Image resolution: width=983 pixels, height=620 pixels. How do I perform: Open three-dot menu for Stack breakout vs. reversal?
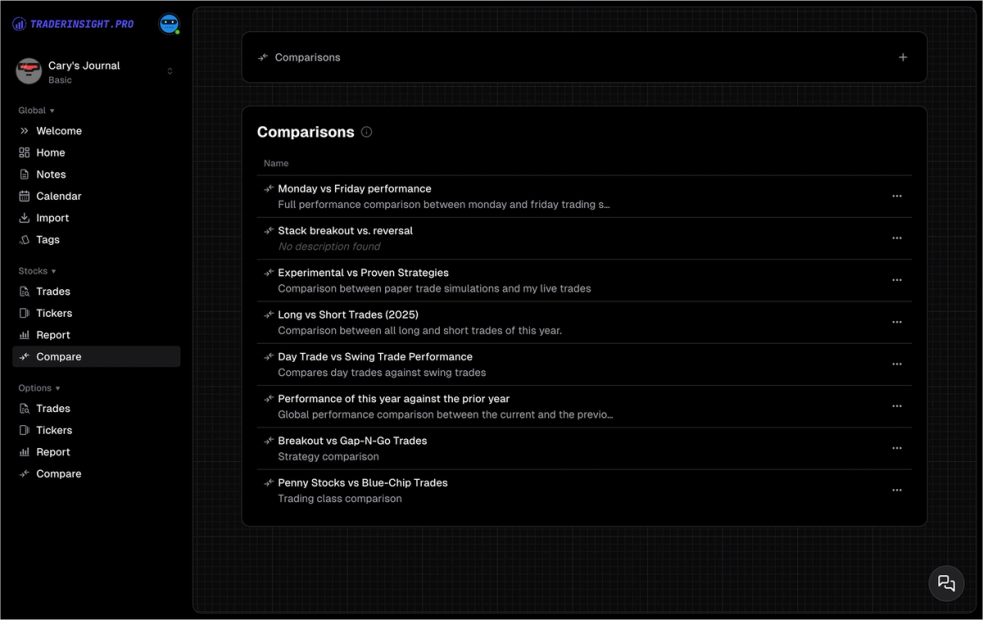click(897, 238)
